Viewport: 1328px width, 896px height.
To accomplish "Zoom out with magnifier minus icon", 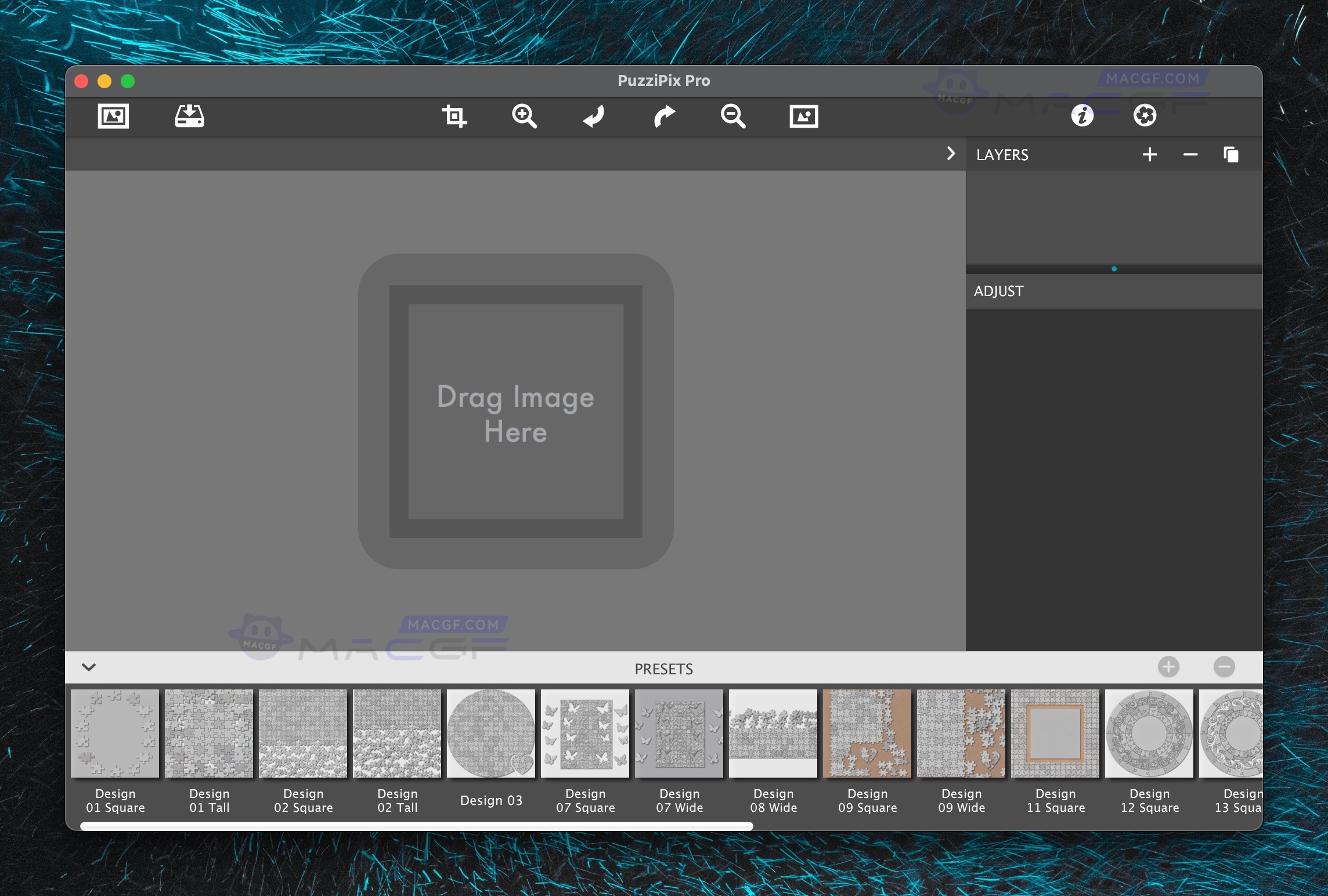I will coord(733,116).
